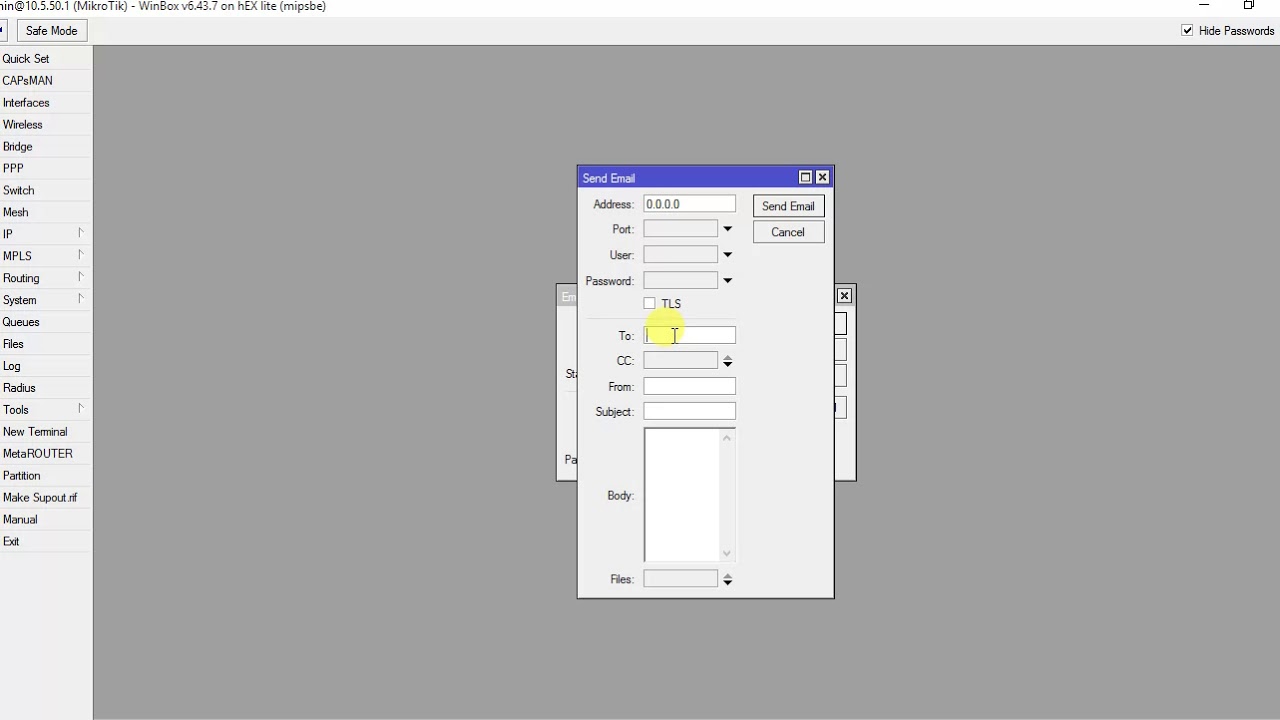Toggle the Hide Passwords checkbox
Viewport: 1280px width, 720px height.
coord(1187,31)
